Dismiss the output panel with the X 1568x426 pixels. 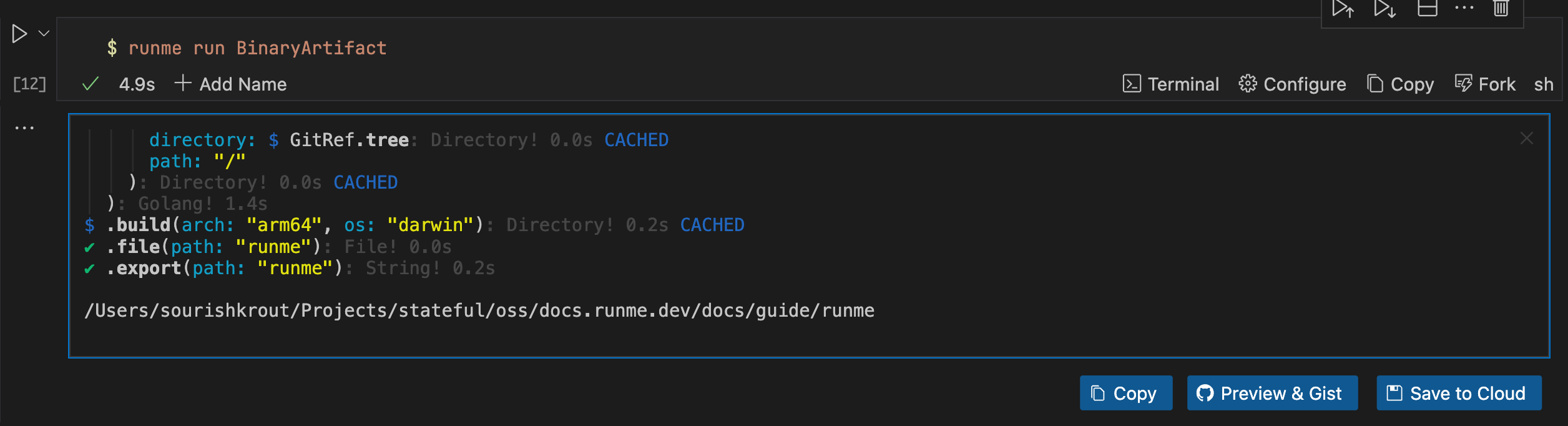point(1527,138)
